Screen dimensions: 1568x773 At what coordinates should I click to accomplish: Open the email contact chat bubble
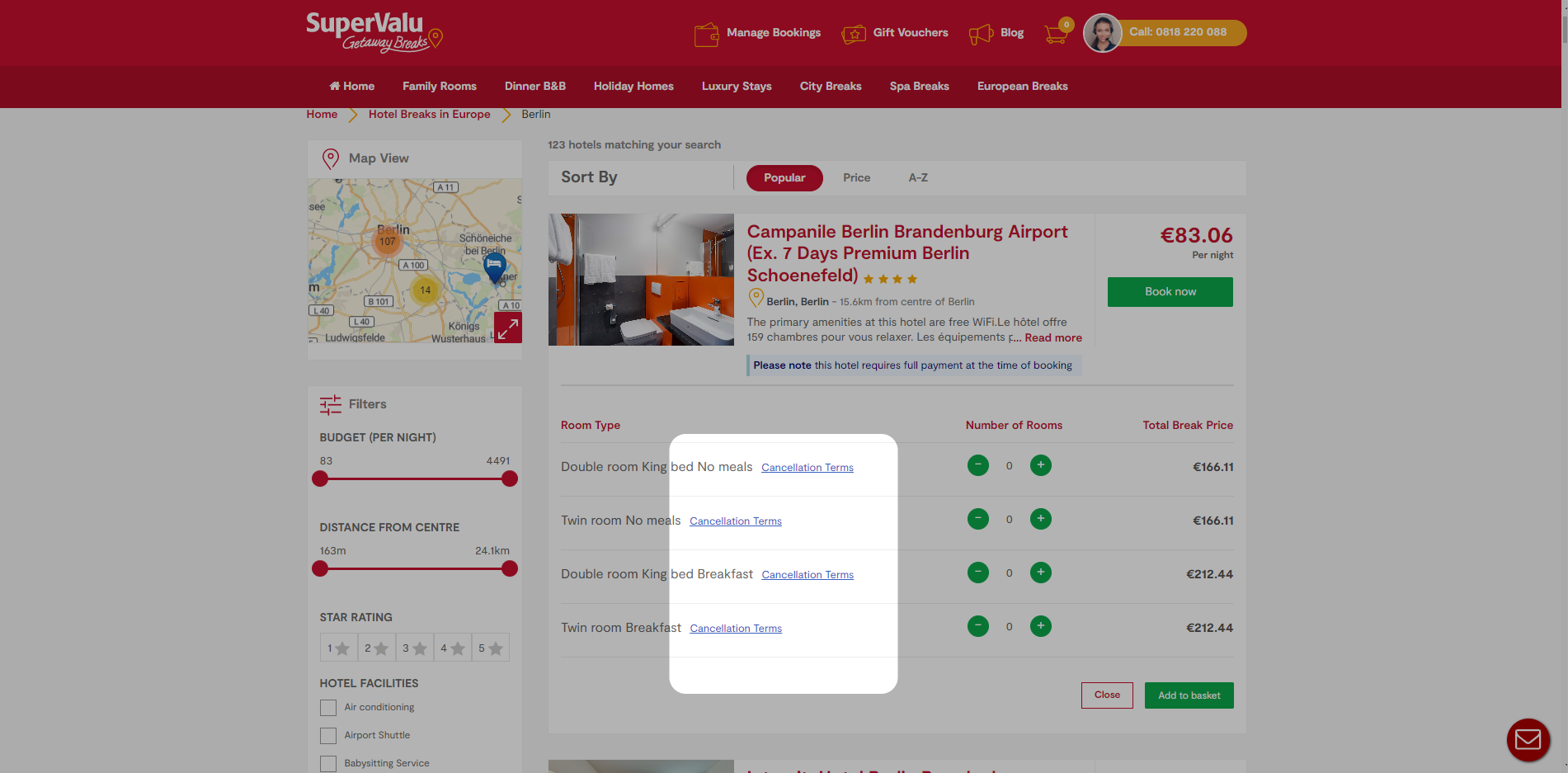tap(1528, 739)
